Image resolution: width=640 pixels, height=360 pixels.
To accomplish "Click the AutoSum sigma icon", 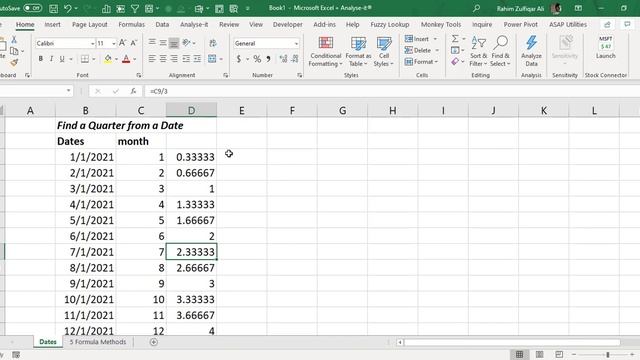I will [455, 39].
